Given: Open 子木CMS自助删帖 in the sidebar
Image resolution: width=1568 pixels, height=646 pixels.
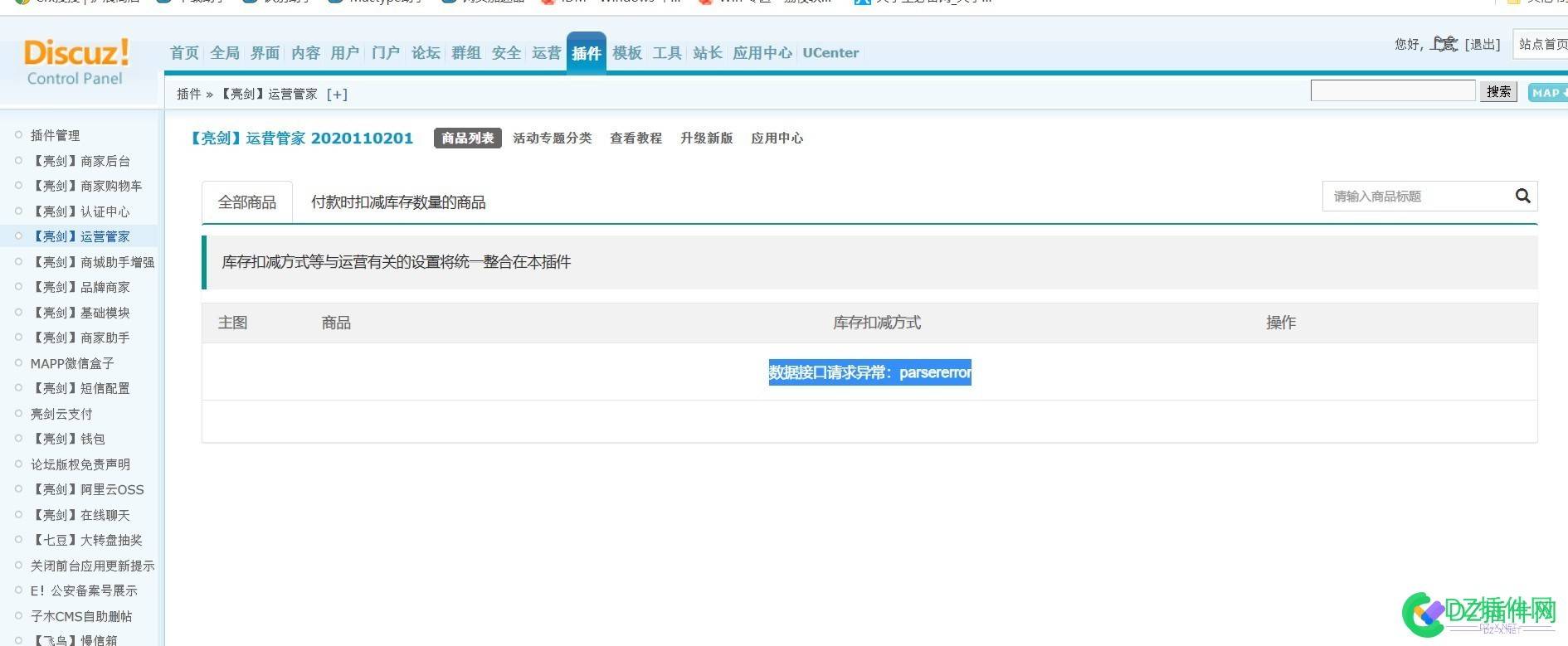Looking at the screenshot, I should pyautogui.click(x=81, y=616).
